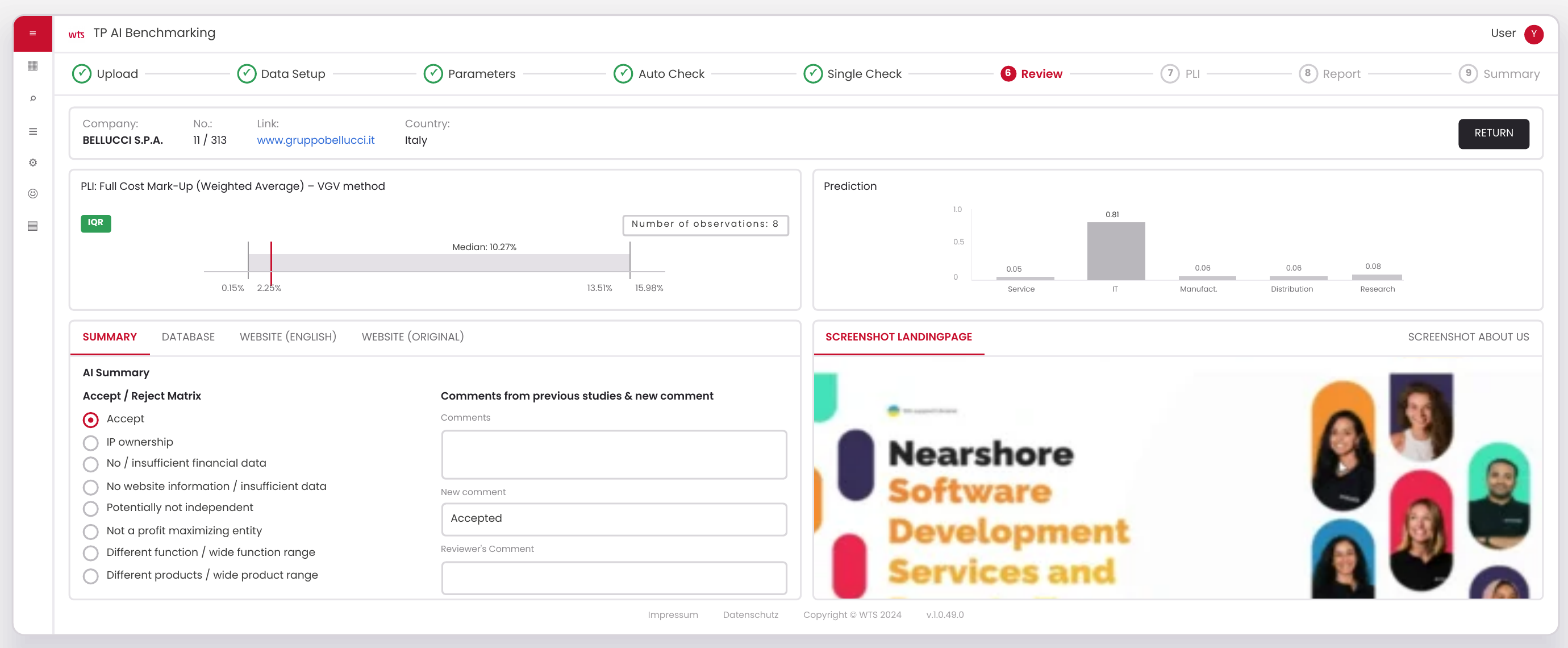Click the User label in header
This screenshot has height=648, width=1568.
[1502, 34]
